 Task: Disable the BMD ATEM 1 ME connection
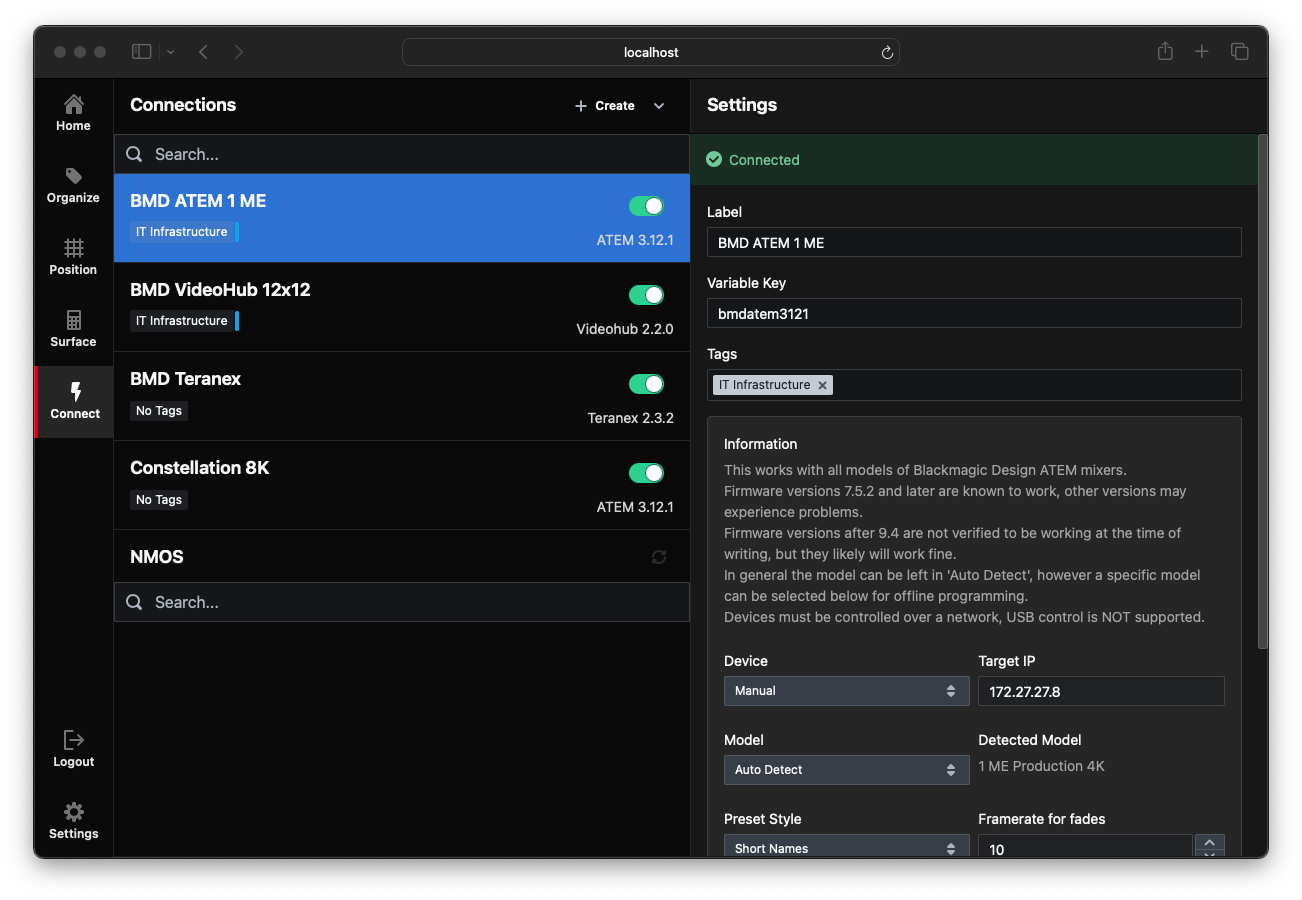[646, 206]
